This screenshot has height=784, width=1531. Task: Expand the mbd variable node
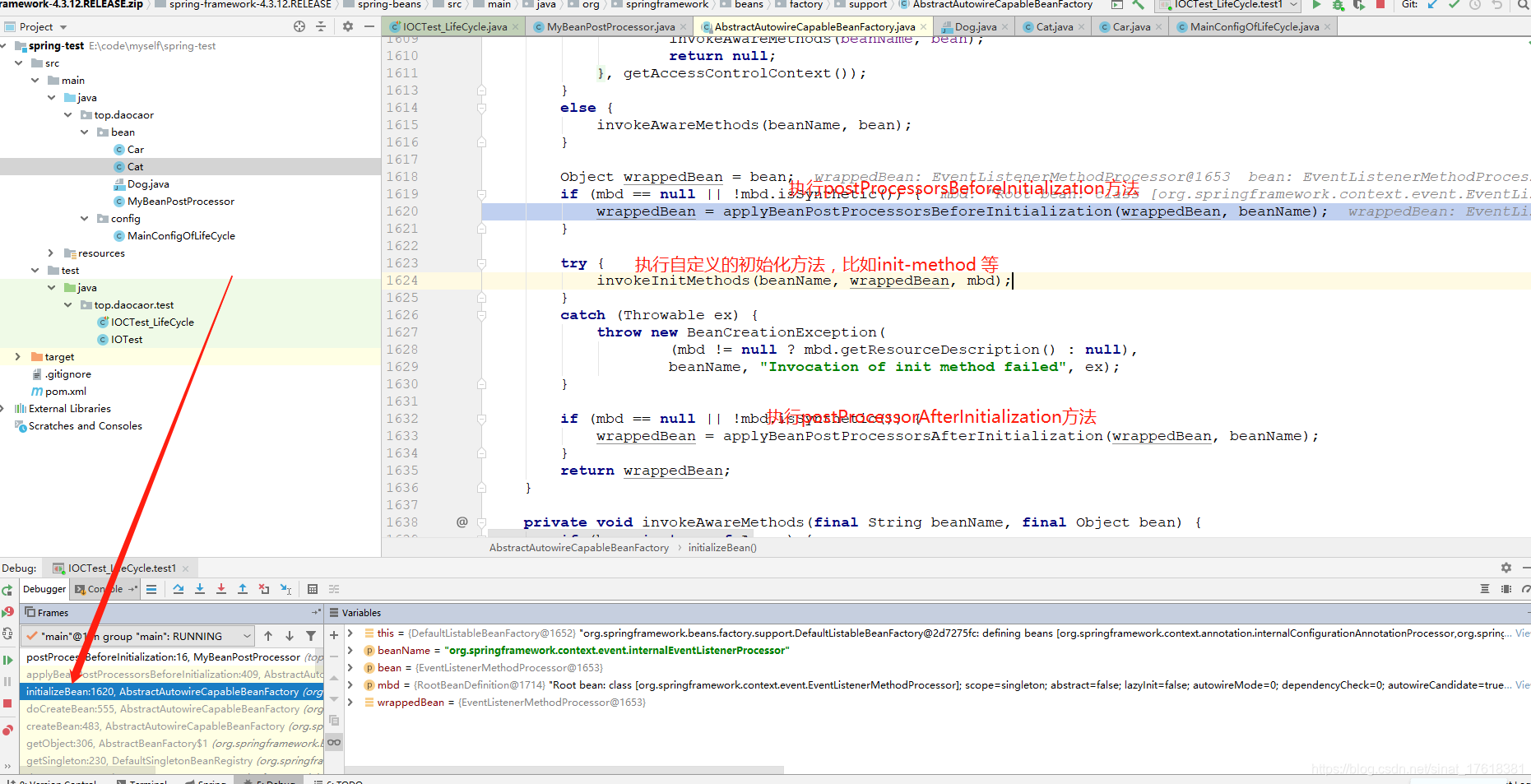(350, 685)
